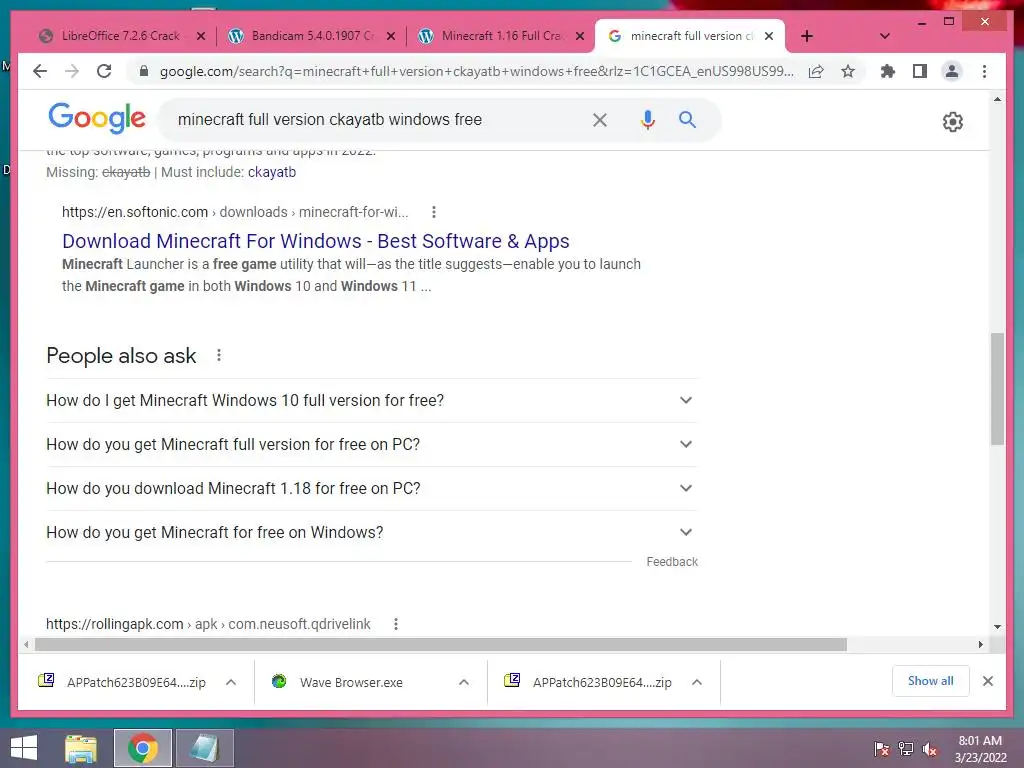Open the tab search dropdown arrow

click(x=884, y=36)
